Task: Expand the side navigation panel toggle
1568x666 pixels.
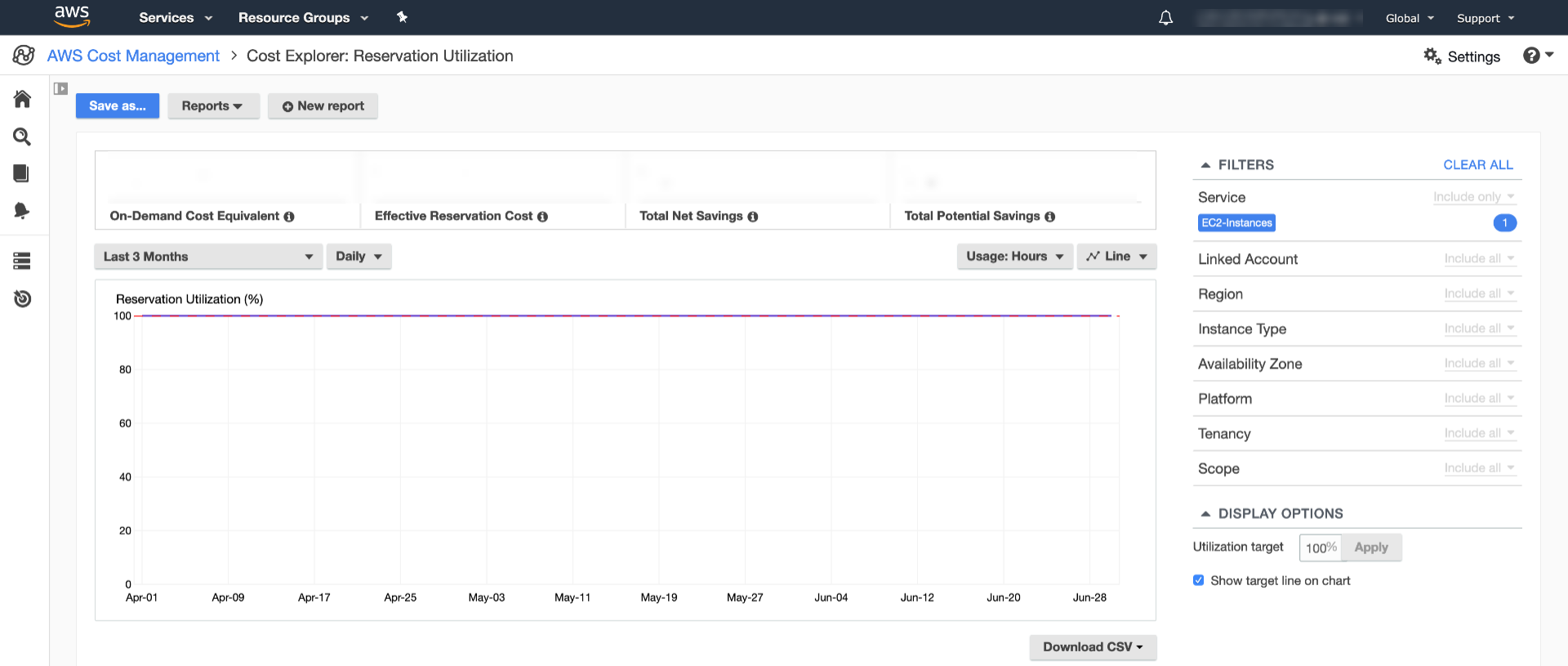Action: click(x=60, y=88)
